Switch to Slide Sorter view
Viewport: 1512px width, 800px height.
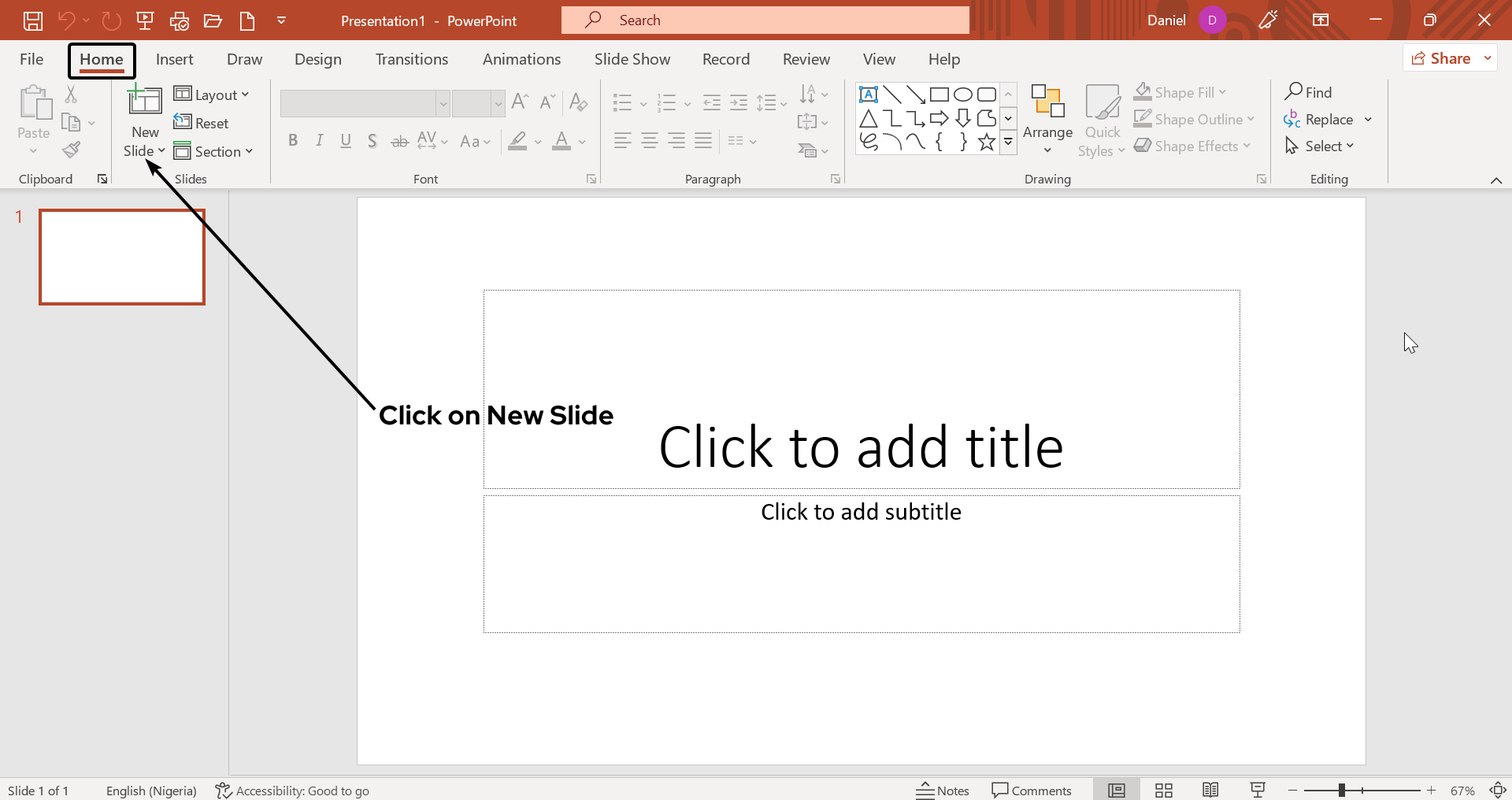click(x=1163, y=790)
